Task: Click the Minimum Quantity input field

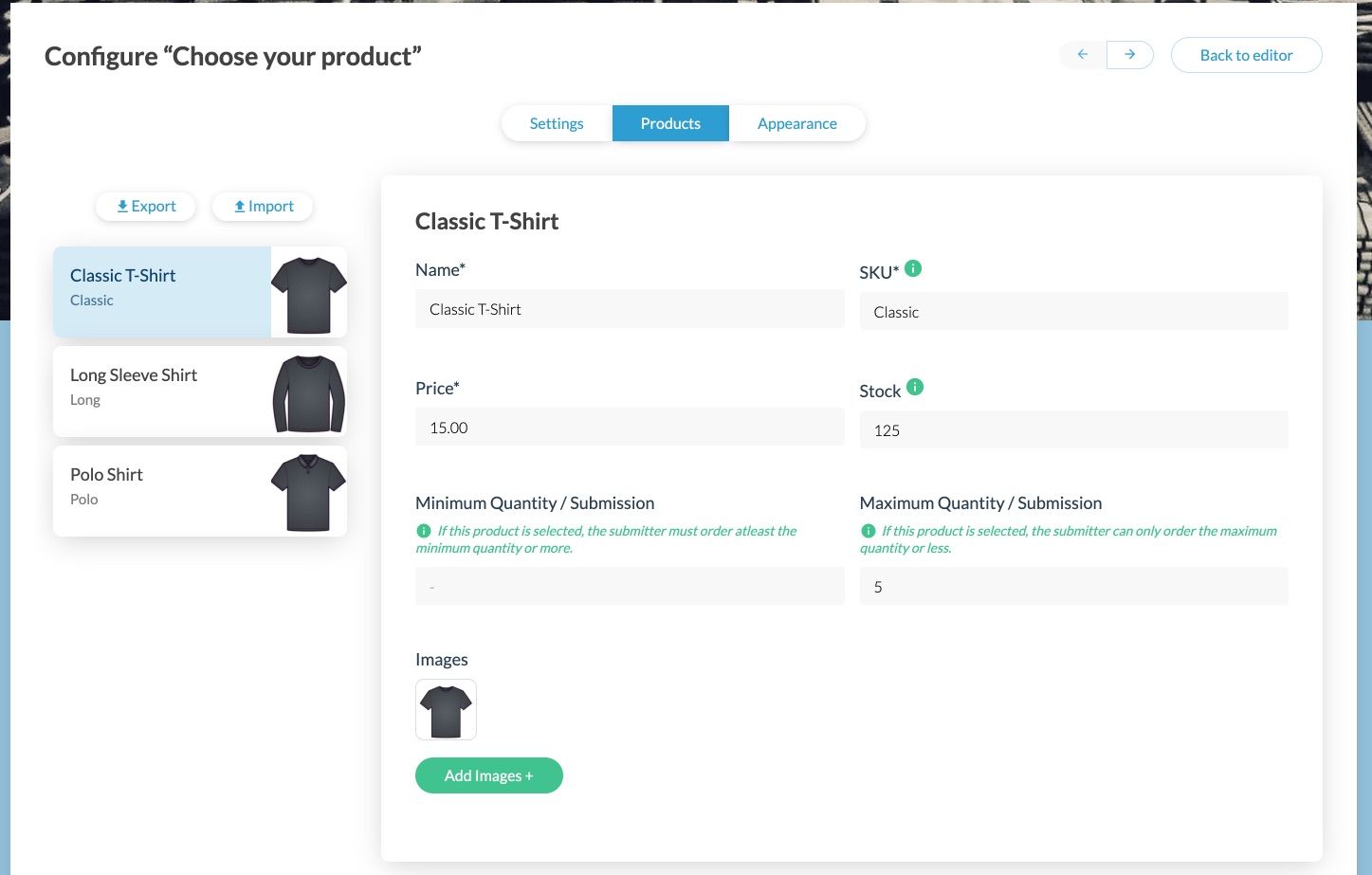Action: [x=630, y=587]
